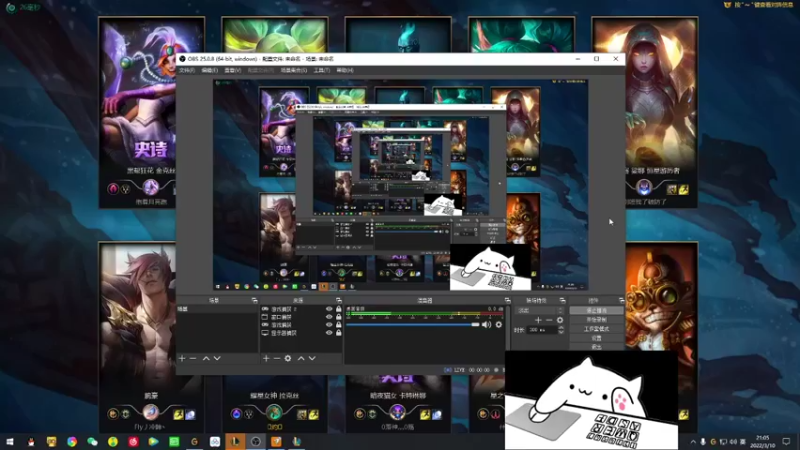Move the selected source up
Image resolution: width=800 pixels, height=450 pixels.
pos(301,359)
